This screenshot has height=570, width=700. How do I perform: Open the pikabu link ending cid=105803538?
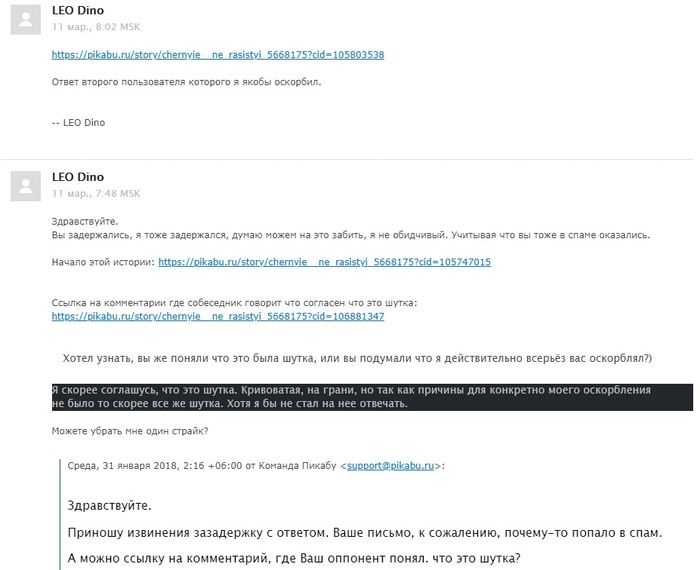[218, 55]
